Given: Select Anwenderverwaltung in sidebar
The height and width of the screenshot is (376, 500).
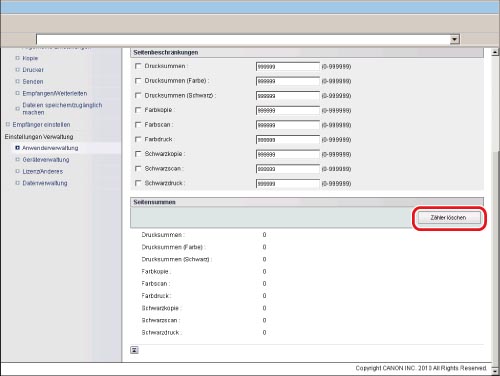Looking at the screenshot, I should pos(50,148).
